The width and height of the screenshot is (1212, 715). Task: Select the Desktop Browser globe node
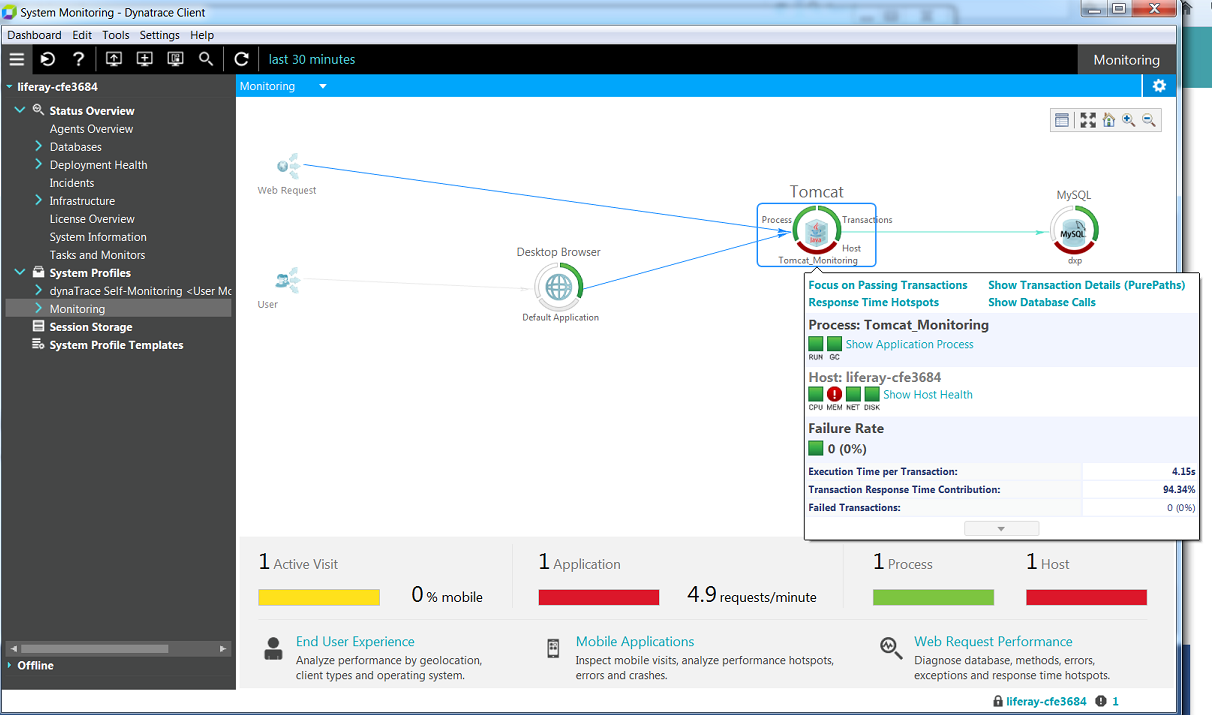point(558,286)
